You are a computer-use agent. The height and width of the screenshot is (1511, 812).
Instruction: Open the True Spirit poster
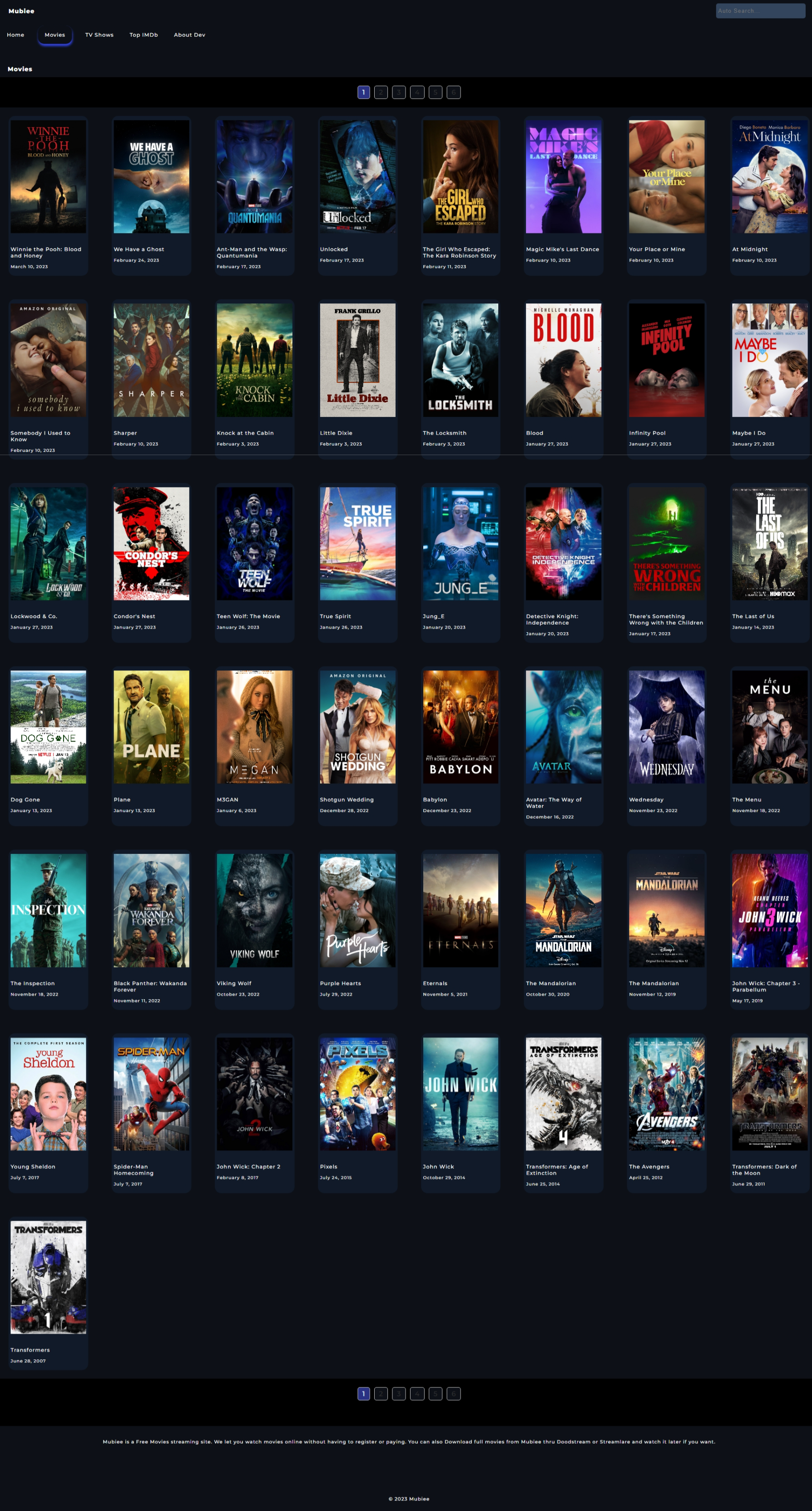click(358, 544)
